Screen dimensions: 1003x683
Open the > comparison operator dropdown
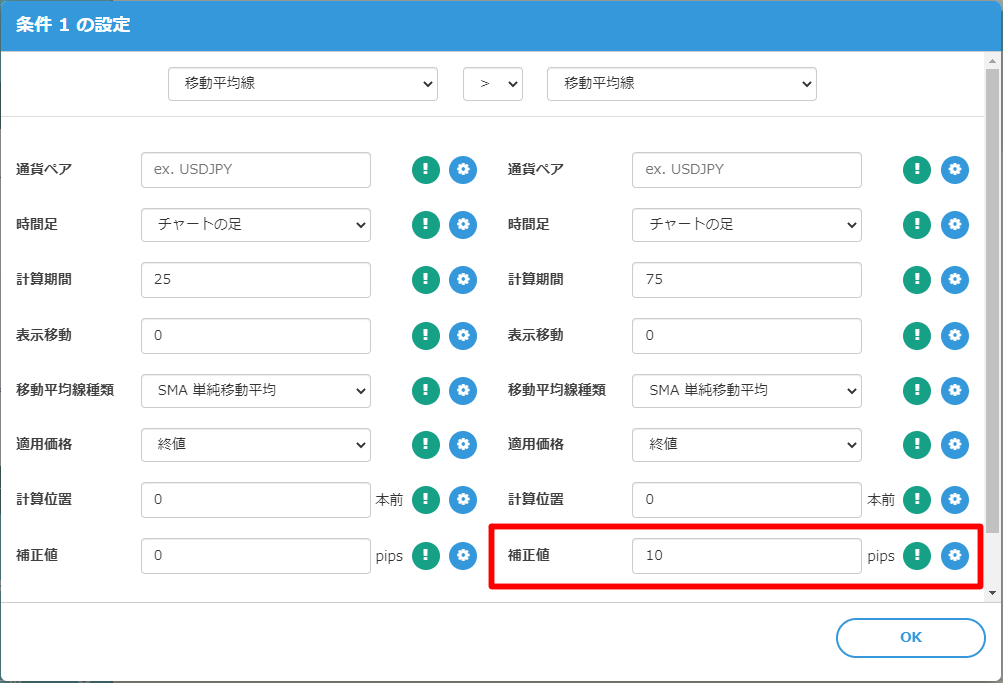[x=493, y=84]
